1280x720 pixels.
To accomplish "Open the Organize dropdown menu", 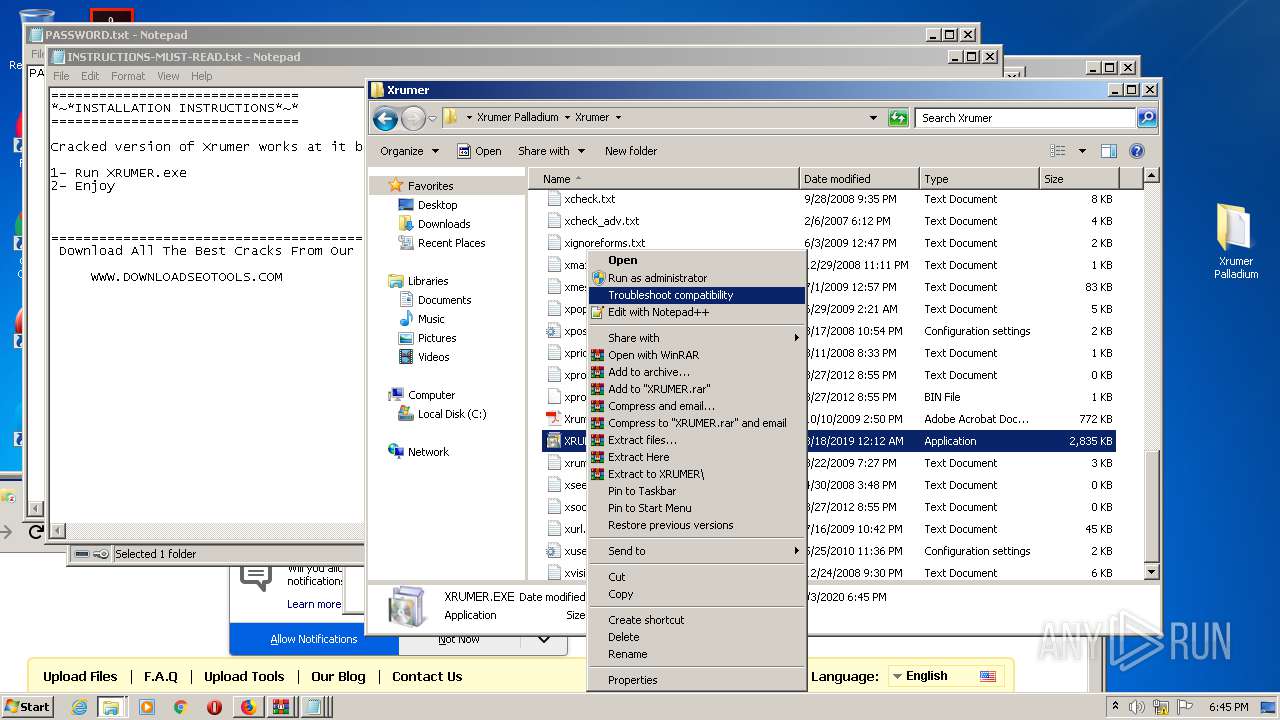I will pyautogui.click(x=409, y=151).
